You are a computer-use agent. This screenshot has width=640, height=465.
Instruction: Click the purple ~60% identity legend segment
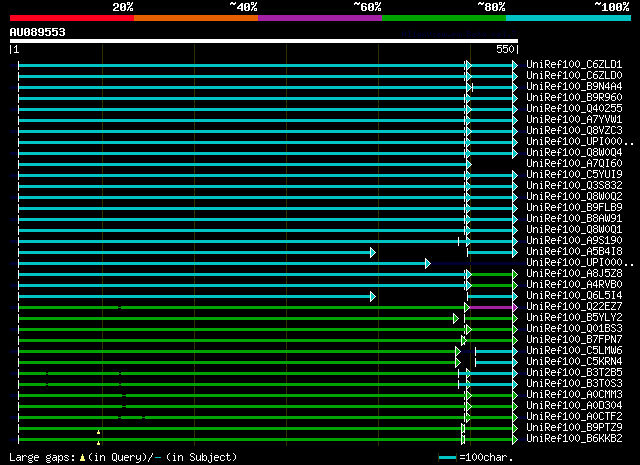point(320,18)
